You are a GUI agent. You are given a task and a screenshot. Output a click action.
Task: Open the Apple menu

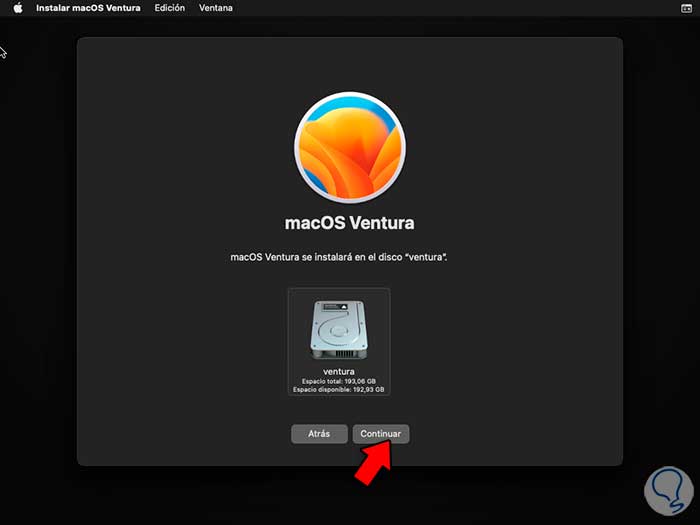(18, 8)
